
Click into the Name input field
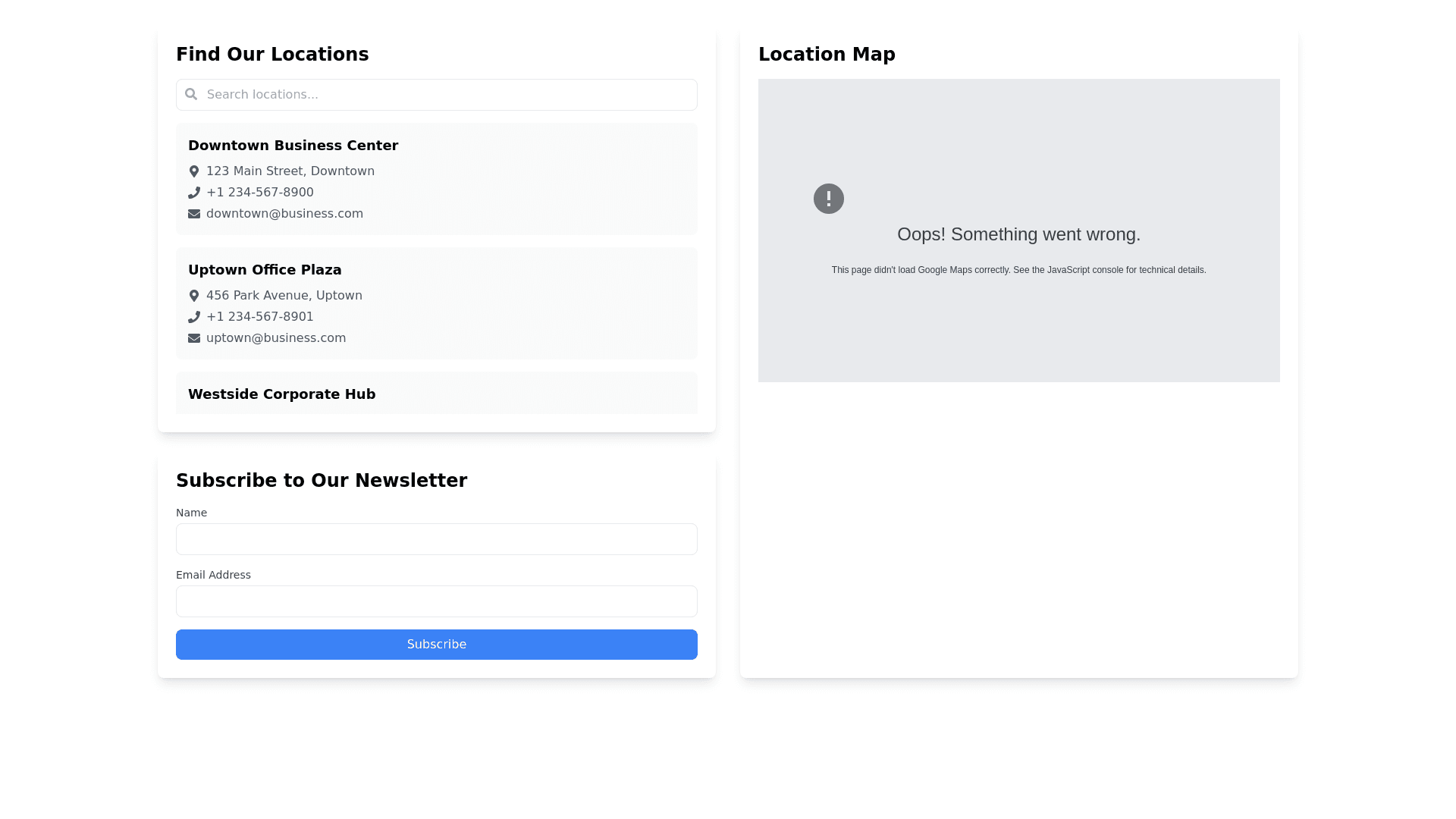pos(436,539)
